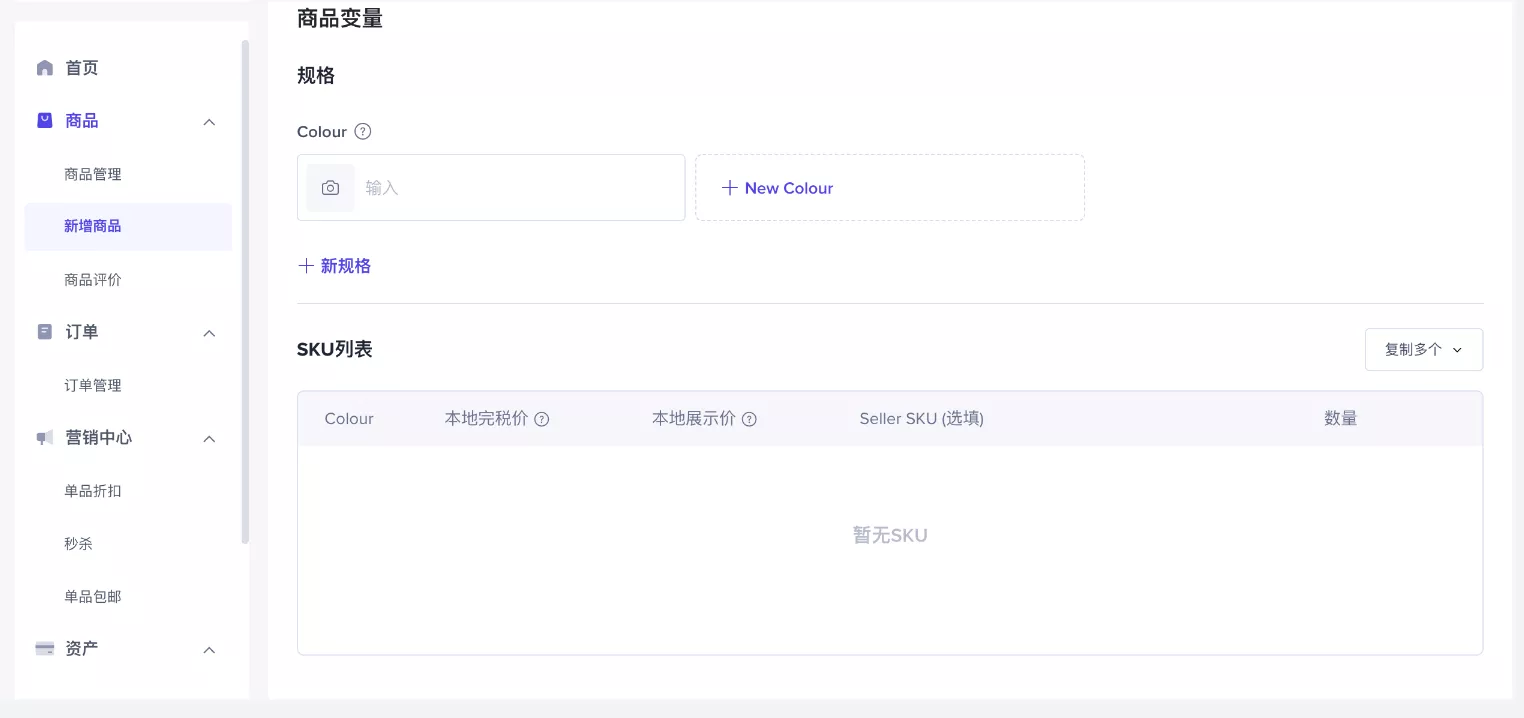
Task: Click the sidebar vertical scrollbar
Action: click(x=246, y=292)
